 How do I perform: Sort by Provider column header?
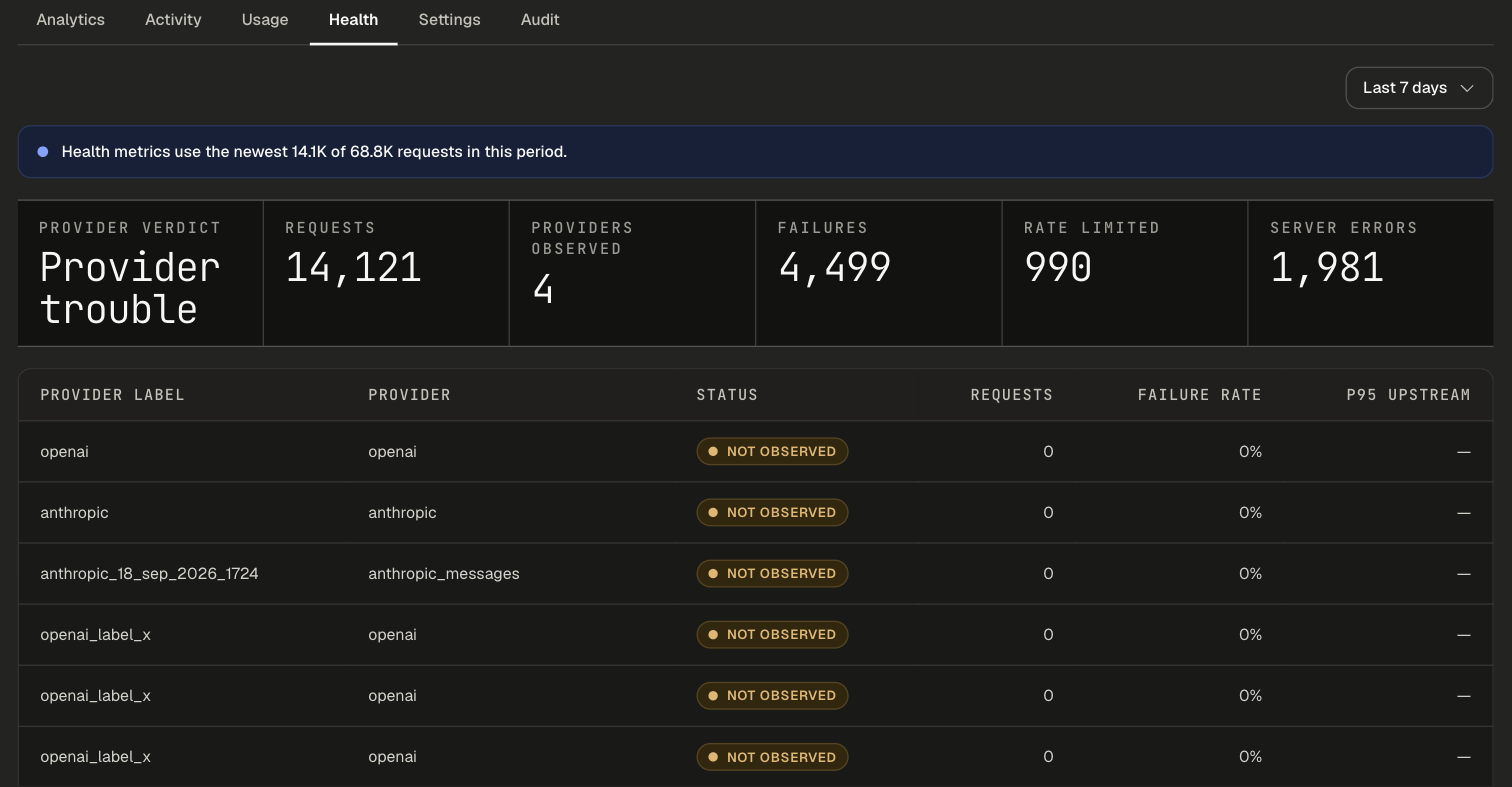click(x=409, y=395)
